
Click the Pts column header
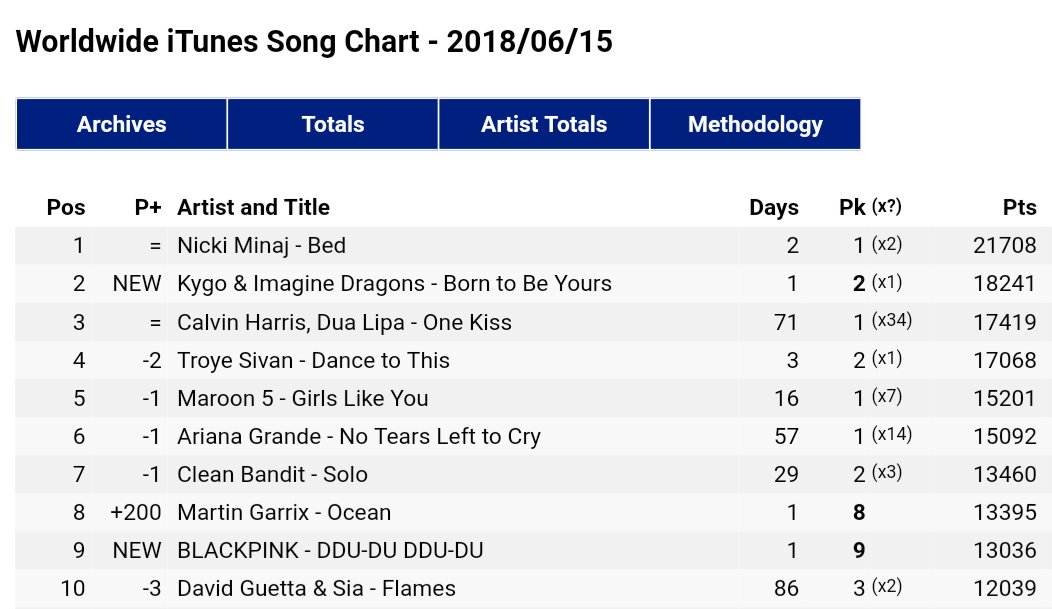1019,208
